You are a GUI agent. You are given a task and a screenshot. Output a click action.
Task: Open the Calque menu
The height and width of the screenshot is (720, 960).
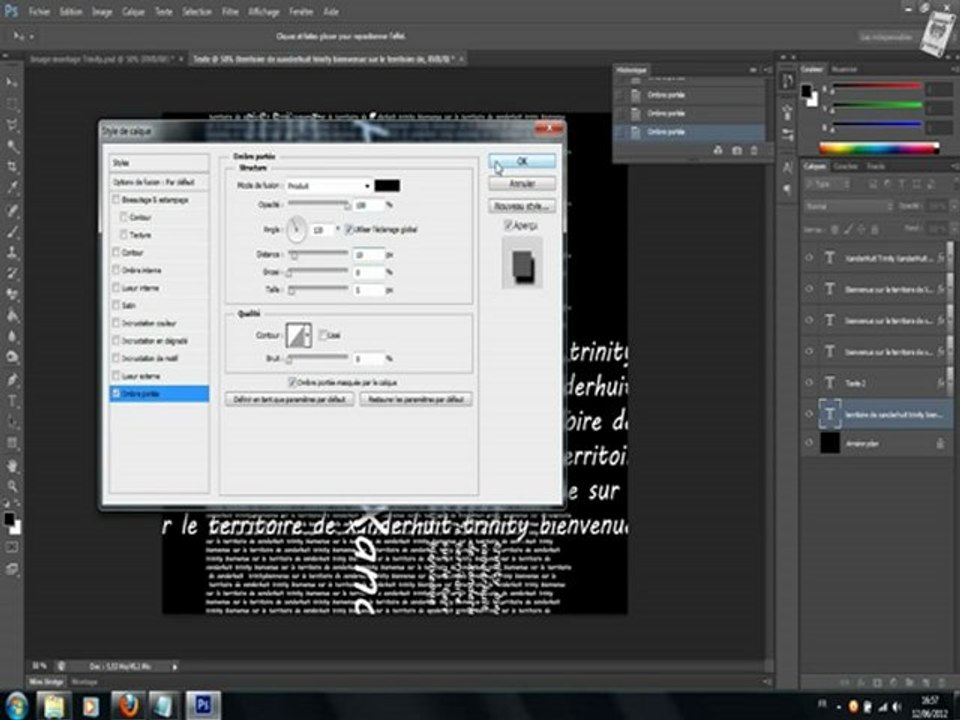(133, 12)
